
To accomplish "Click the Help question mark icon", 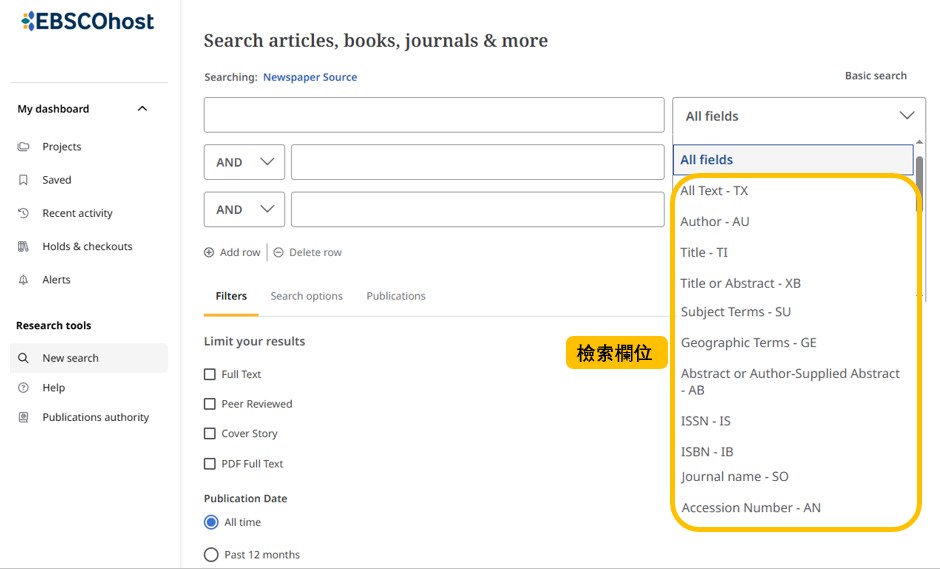I will tap(24, 388).
